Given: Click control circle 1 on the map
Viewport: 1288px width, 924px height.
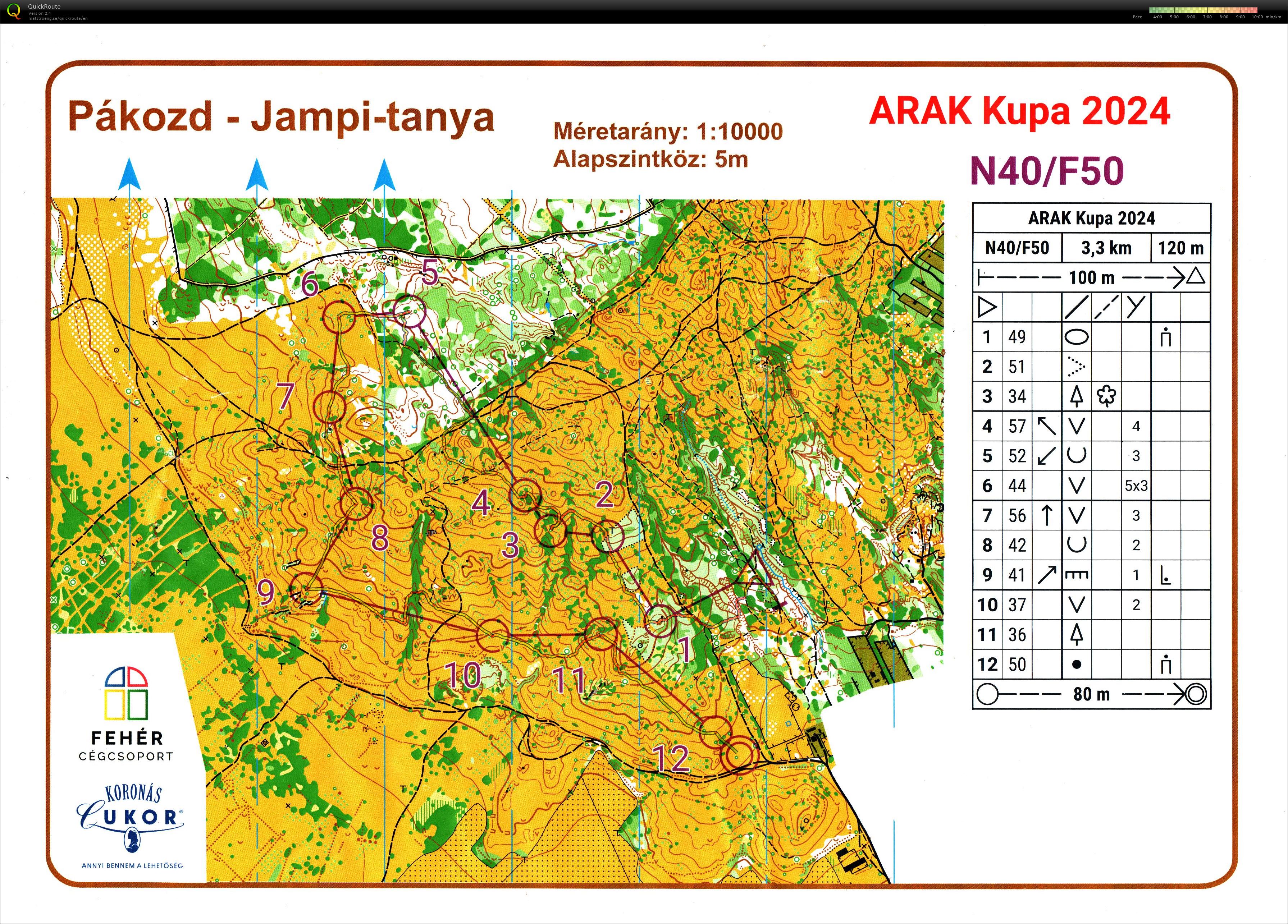Looking at the screenshot, I should [x=661, y=620].
